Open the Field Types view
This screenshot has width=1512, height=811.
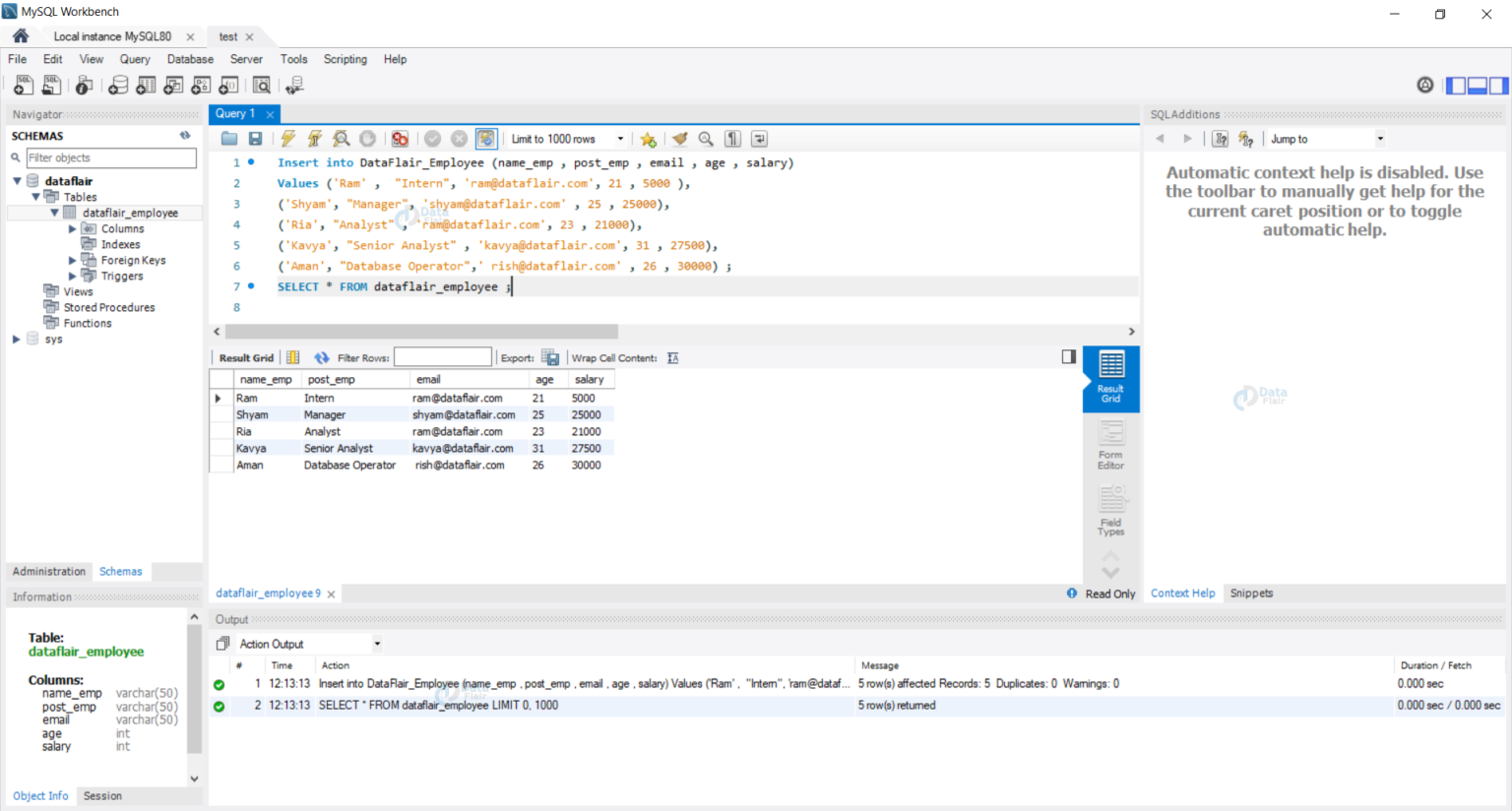(x=1111, y=511)
